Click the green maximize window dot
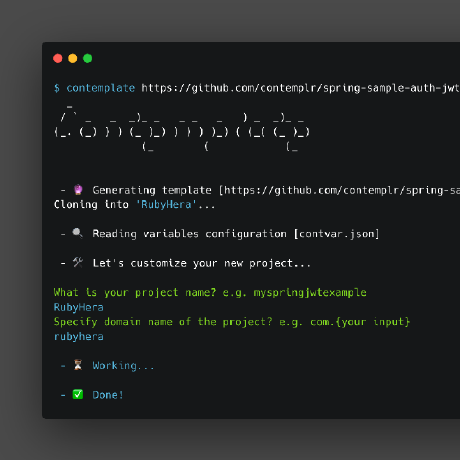This screenshot has width=460, height=460. [x=88, y=58]
